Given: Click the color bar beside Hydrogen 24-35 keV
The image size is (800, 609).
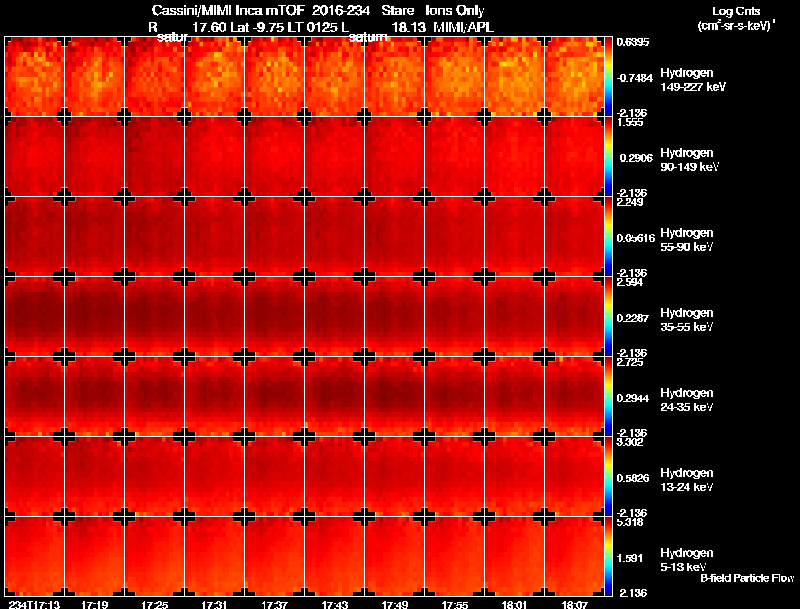Looking at the screenshot, I should (608, 397).
